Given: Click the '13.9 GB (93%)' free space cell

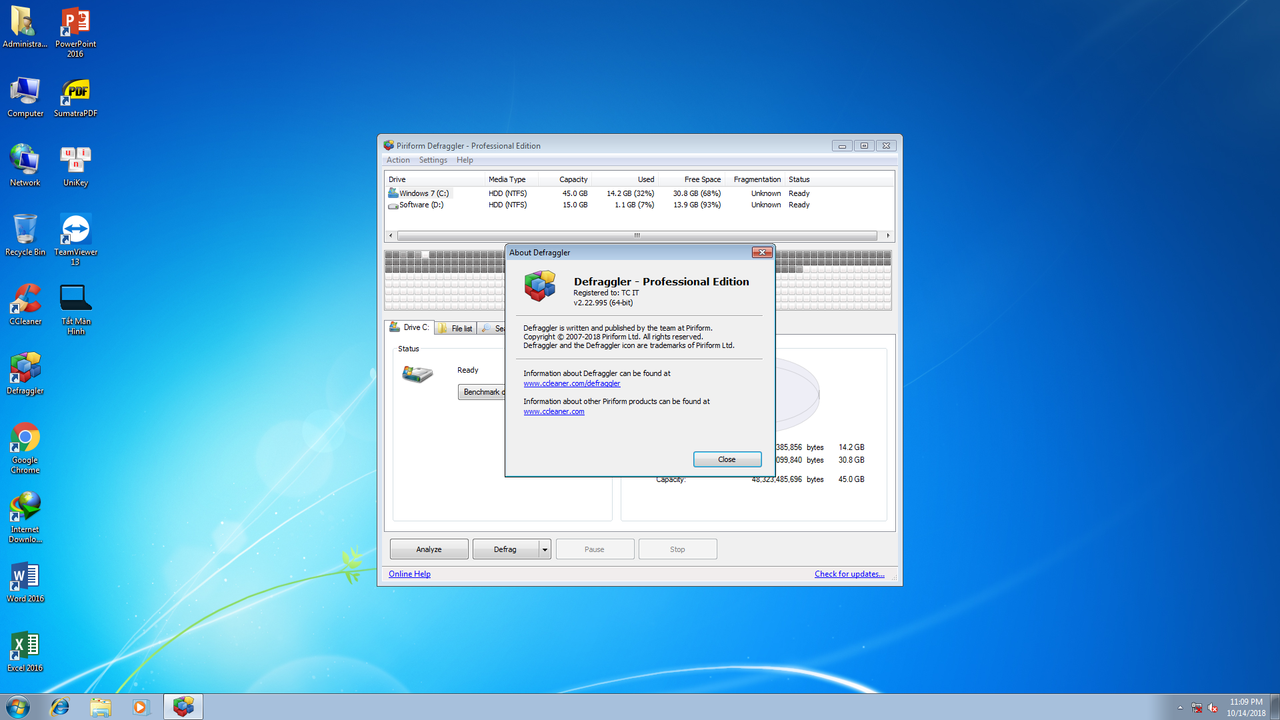Looking at the screenshot, I should click(697, 205).
